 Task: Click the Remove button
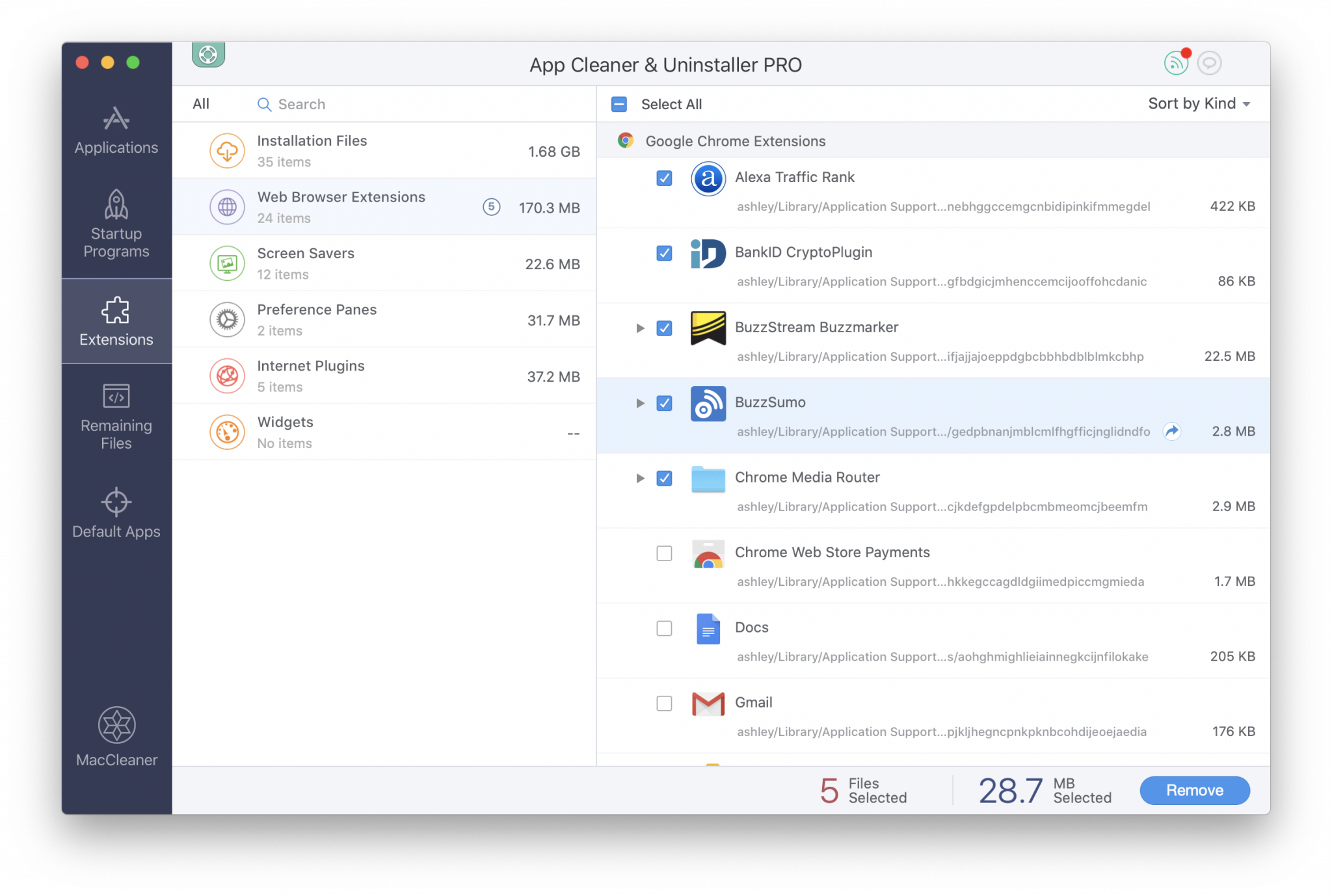[x=1196, y=790]
